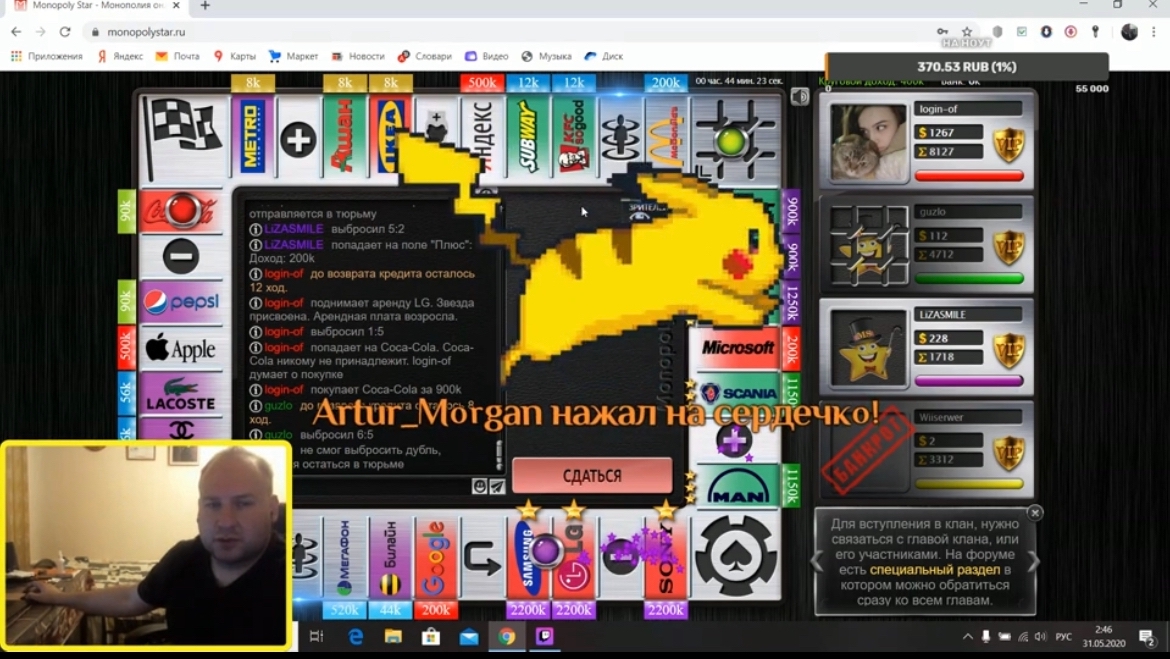
Task: Click the СДАТЬСЯ surrender button
Action: 592,475
